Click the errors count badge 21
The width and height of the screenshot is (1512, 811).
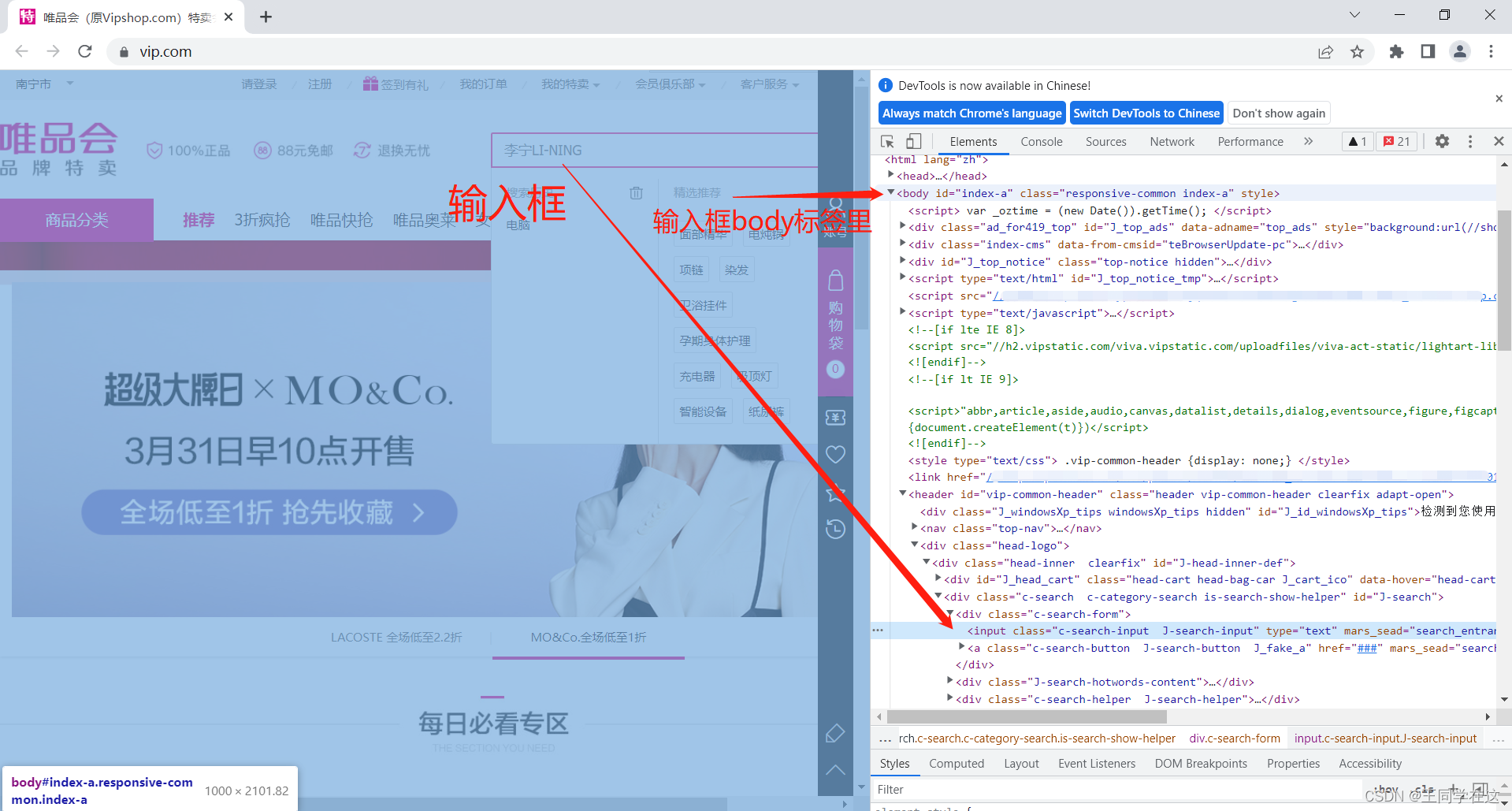coord(1397,141)
